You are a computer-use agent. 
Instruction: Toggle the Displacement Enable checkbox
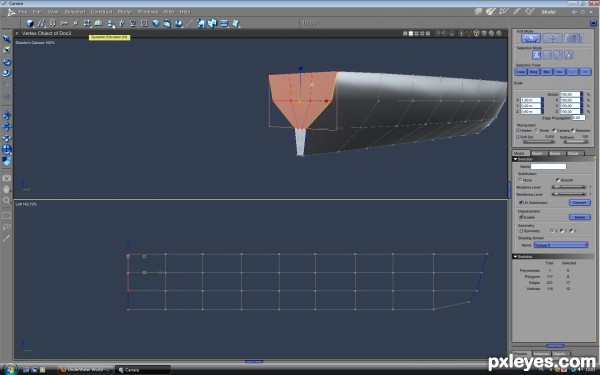[x=520, y=217]
